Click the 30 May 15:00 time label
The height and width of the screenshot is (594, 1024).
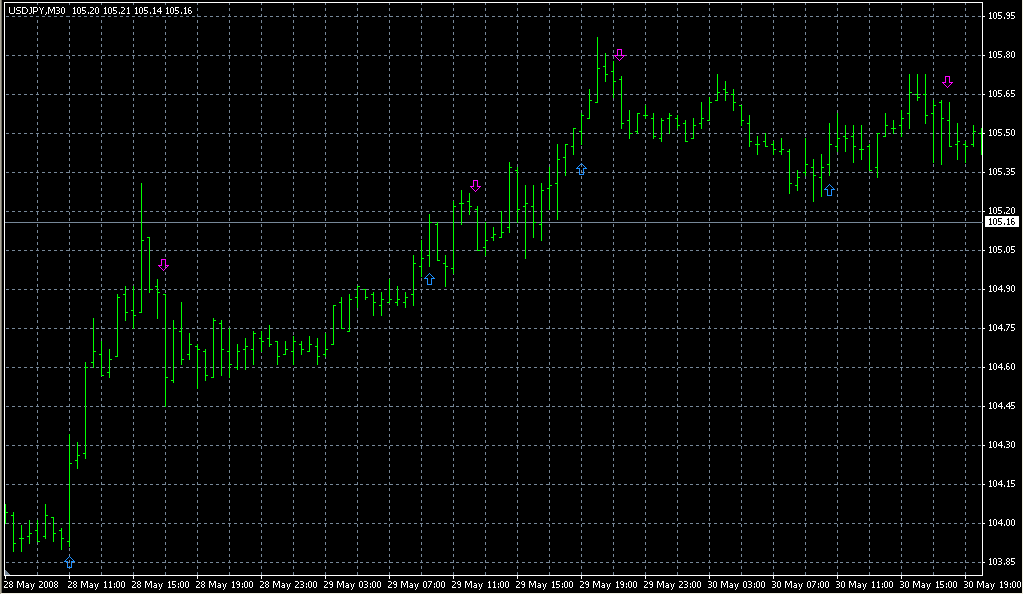click(x=928, y=585)
